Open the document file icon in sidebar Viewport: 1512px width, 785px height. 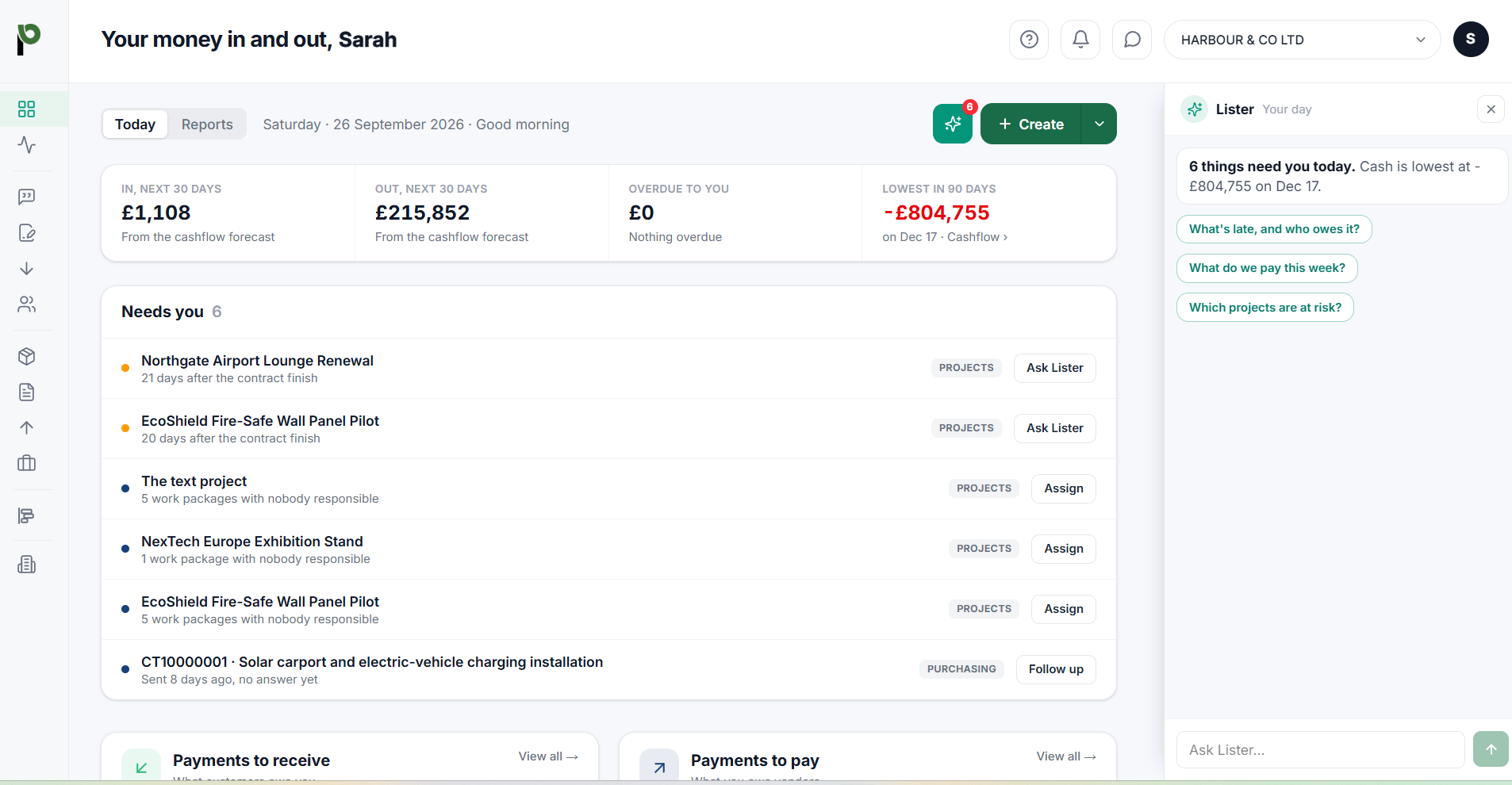coord(27,392)
